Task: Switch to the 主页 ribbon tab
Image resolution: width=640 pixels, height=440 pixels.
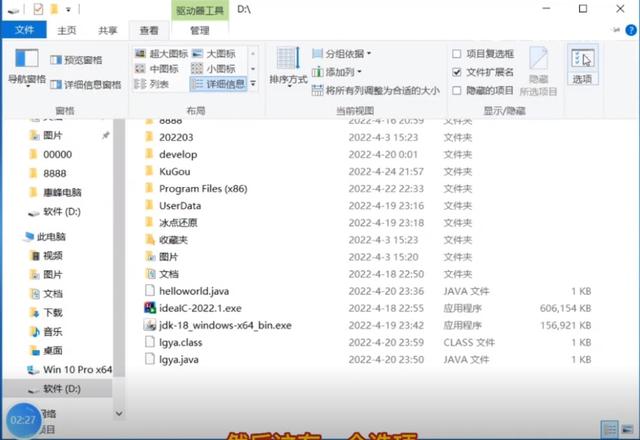Action: 67,30
